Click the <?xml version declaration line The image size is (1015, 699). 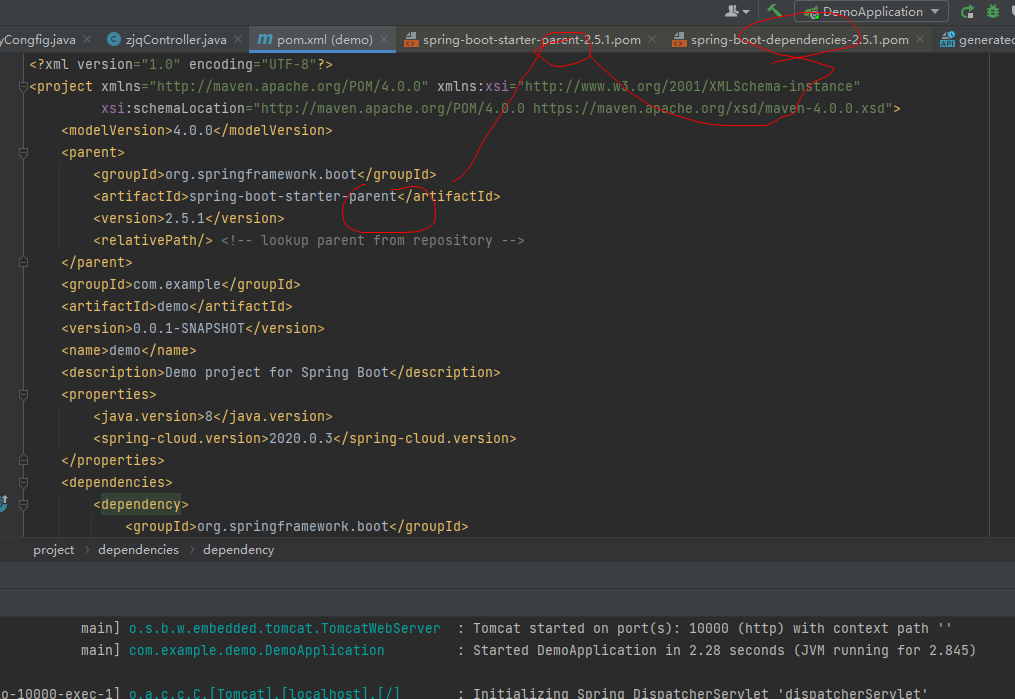181,64
